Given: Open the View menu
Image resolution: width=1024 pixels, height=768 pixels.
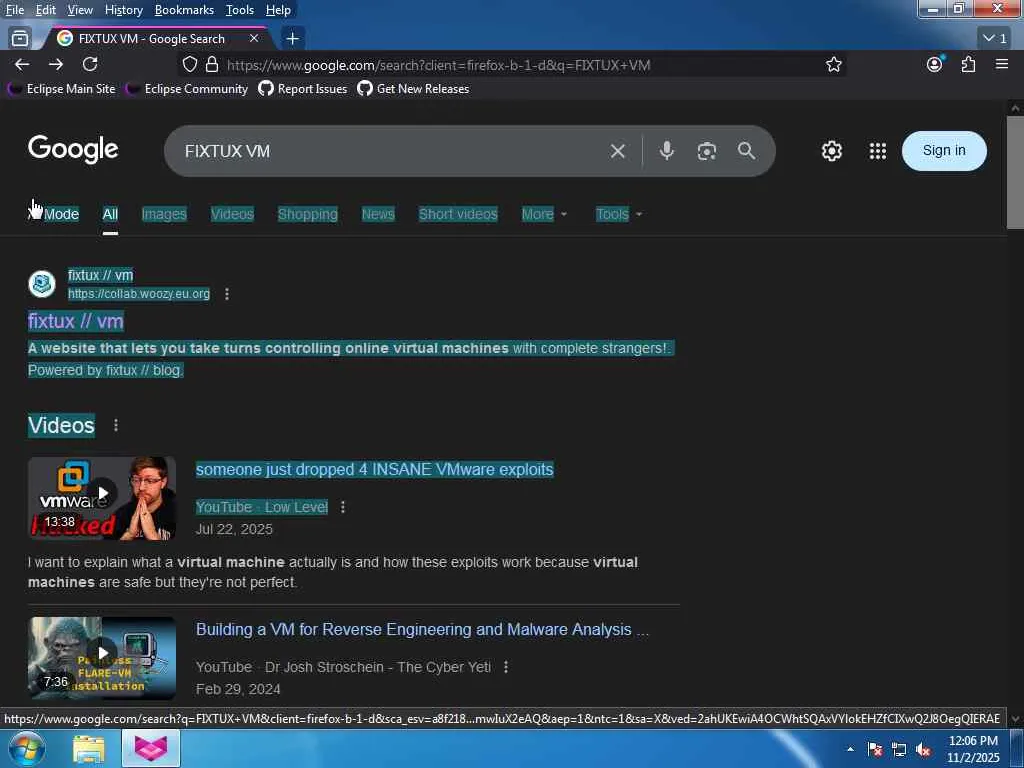Looking at the screenshot, I should (80, 10).
